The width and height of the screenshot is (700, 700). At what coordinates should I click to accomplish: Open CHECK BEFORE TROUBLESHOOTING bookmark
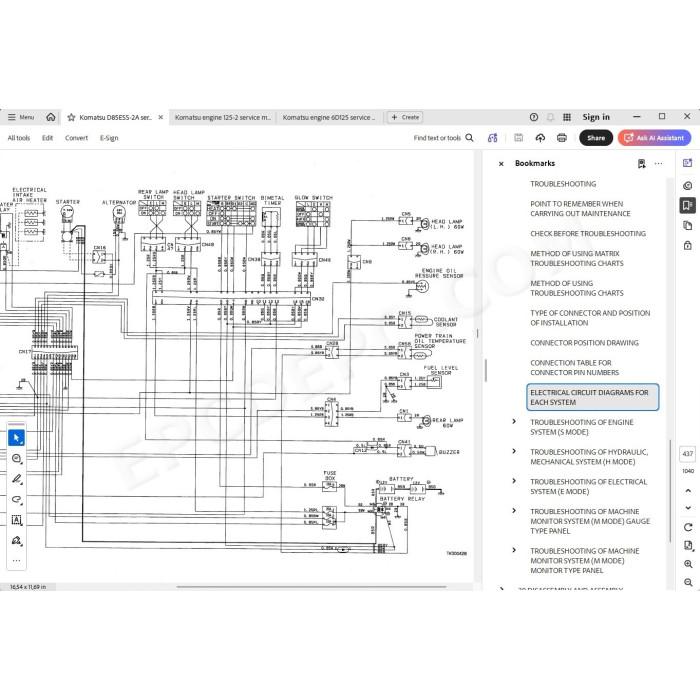click(x=588, y=233)
